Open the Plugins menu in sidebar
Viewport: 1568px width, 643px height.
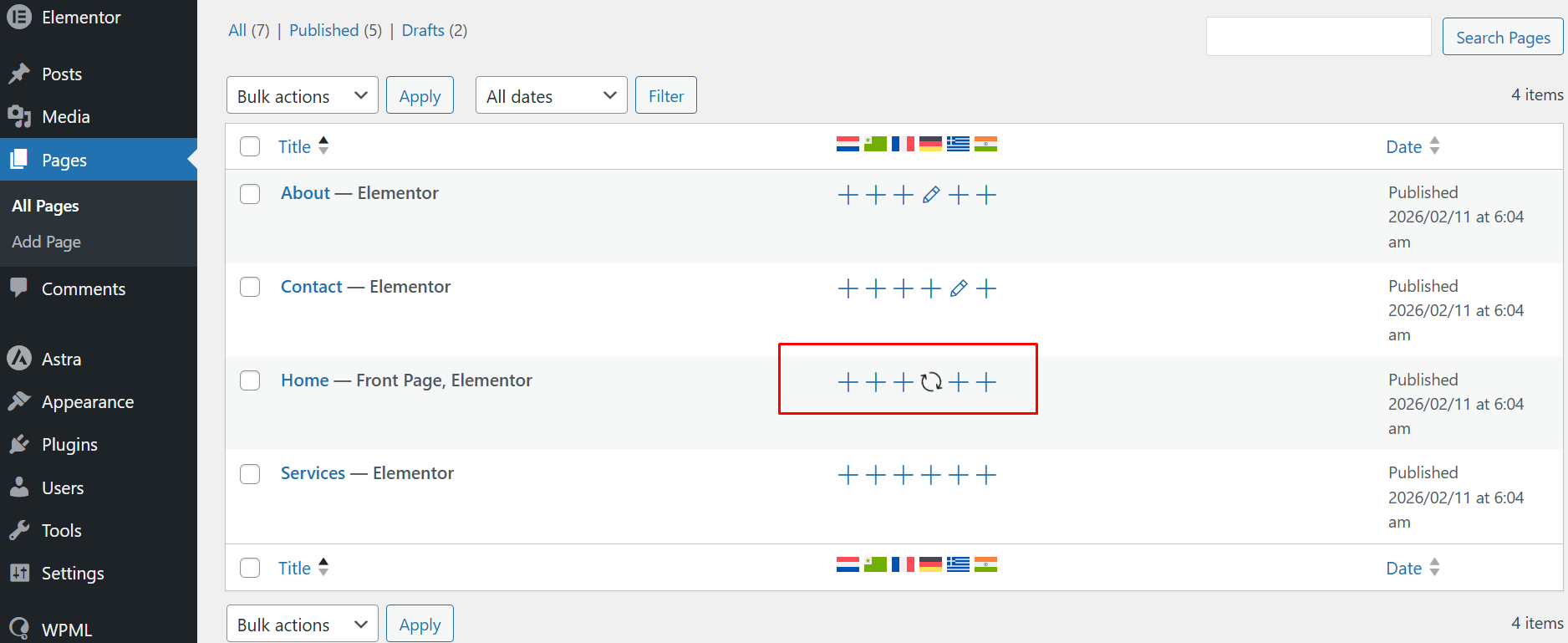pyautogui.click(x=69, y=445)
